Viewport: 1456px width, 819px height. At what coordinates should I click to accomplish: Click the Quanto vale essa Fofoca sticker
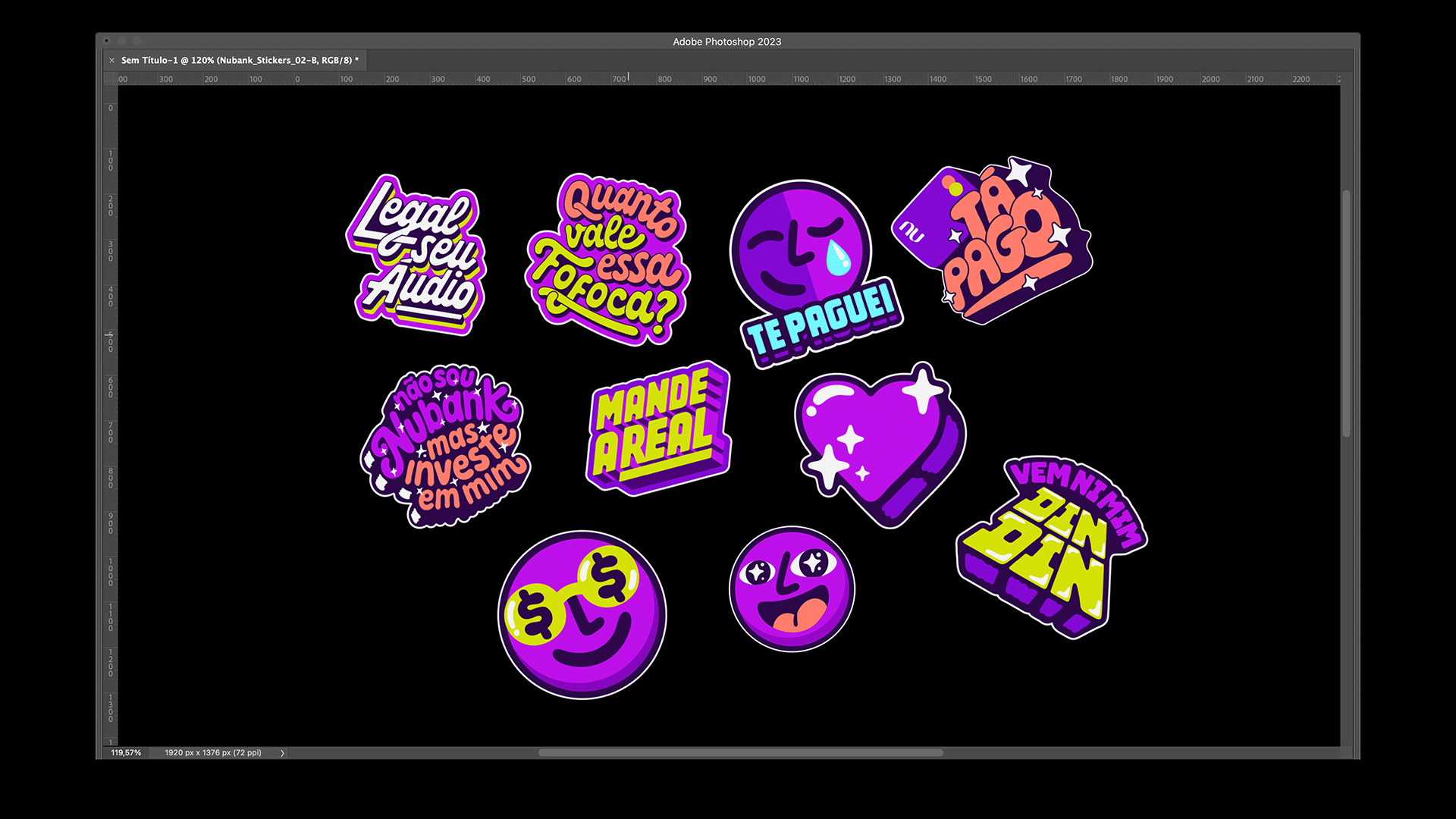click(x=608, y=258)
